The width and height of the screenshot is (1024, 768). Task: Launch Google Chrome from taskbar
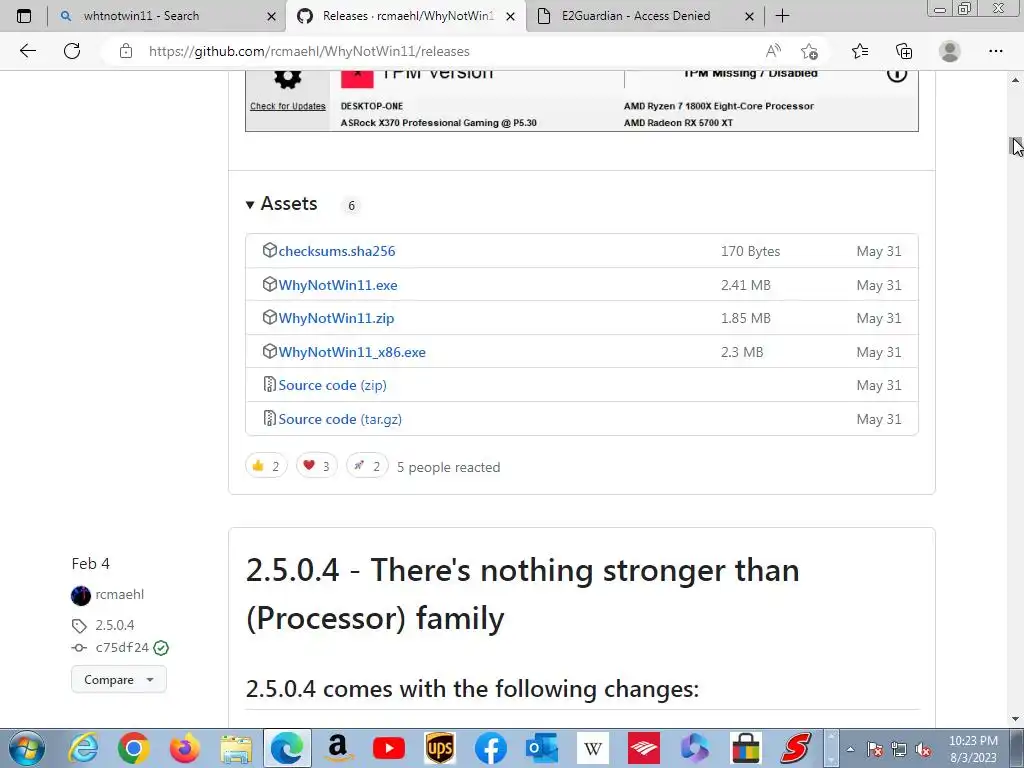134,748
